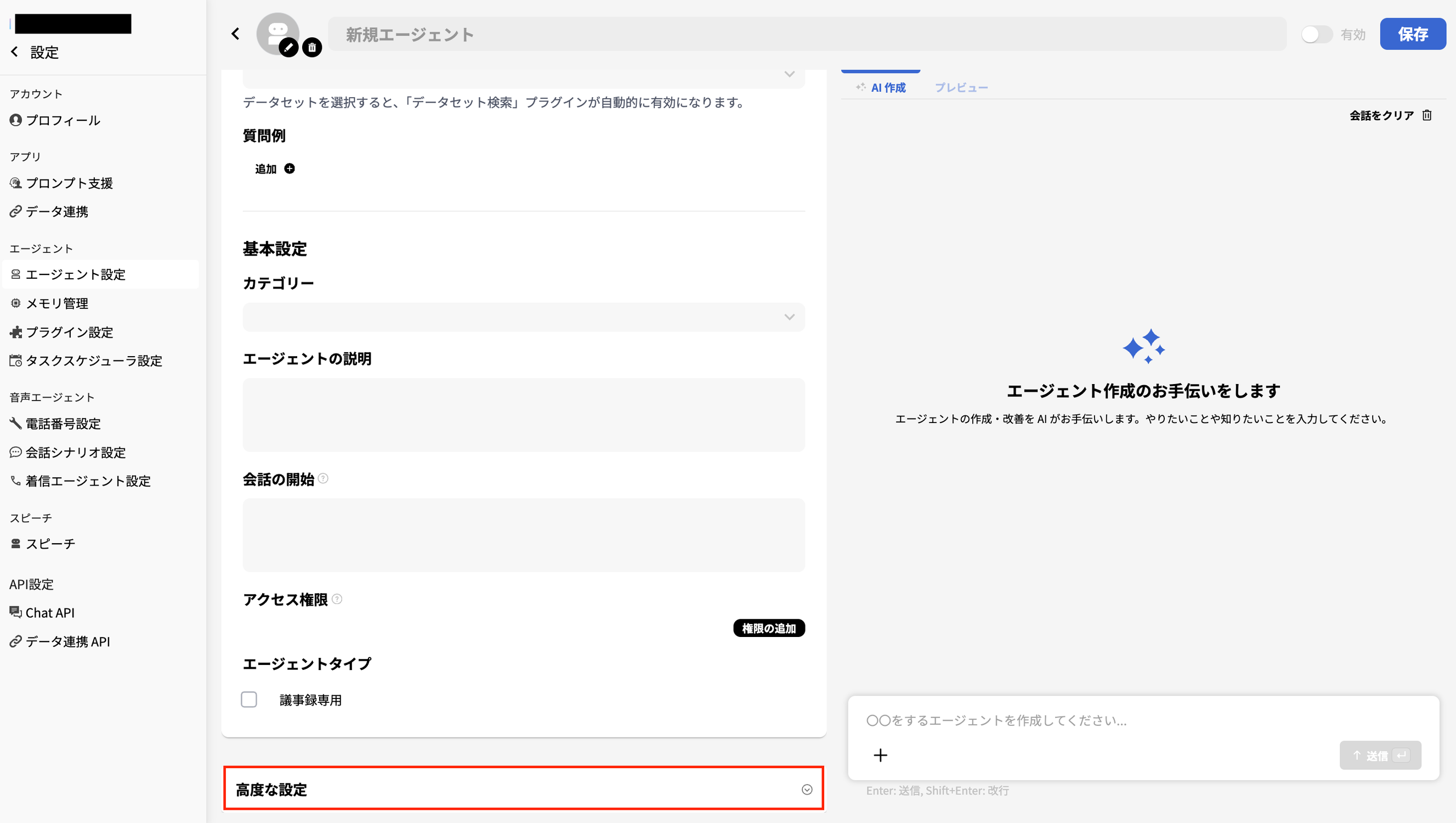
Task: Click the pencil edit avatar icon
Action: coord(288,48)
